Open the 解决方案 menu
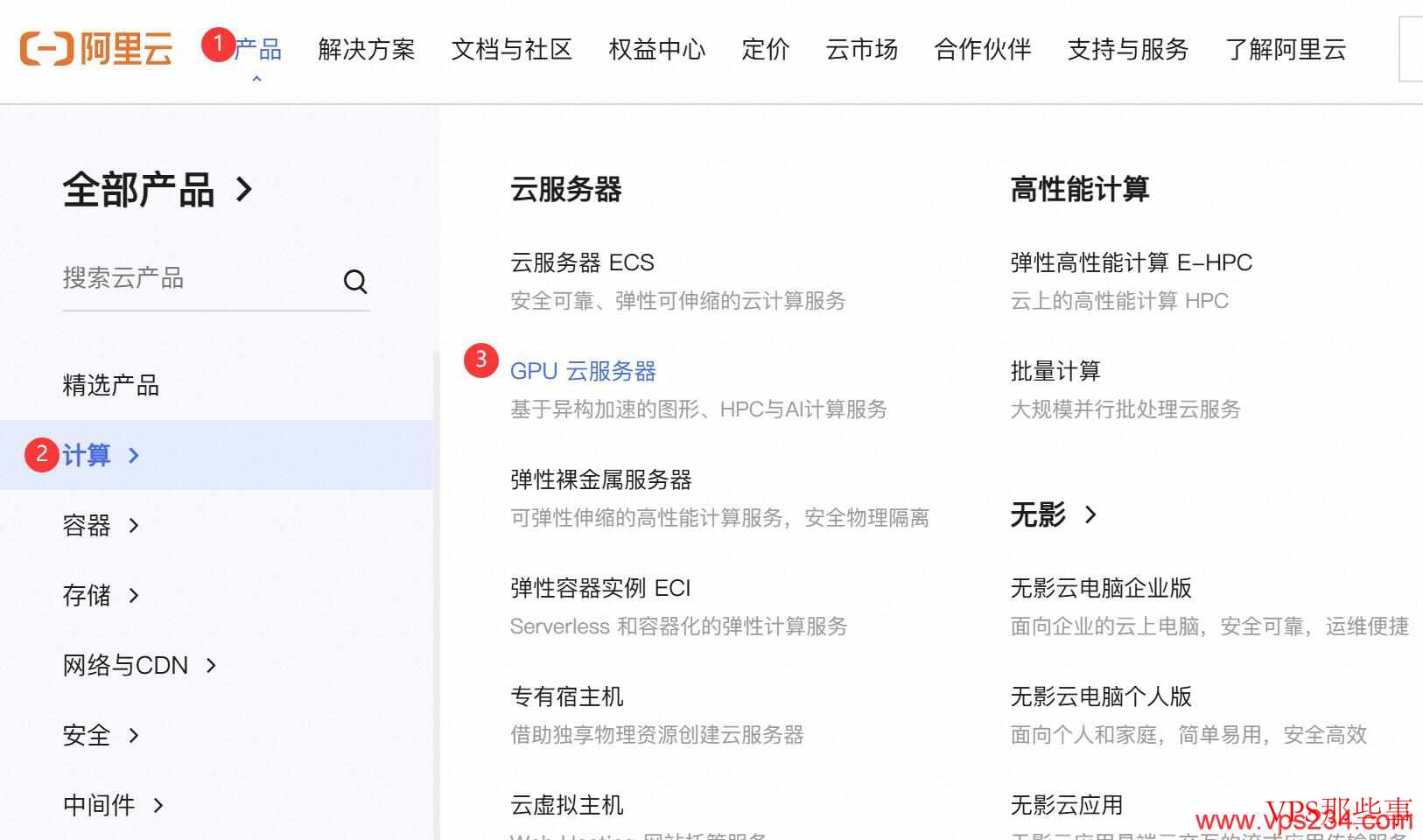Viewport: 1423px width, 840px height. point(367,49)
